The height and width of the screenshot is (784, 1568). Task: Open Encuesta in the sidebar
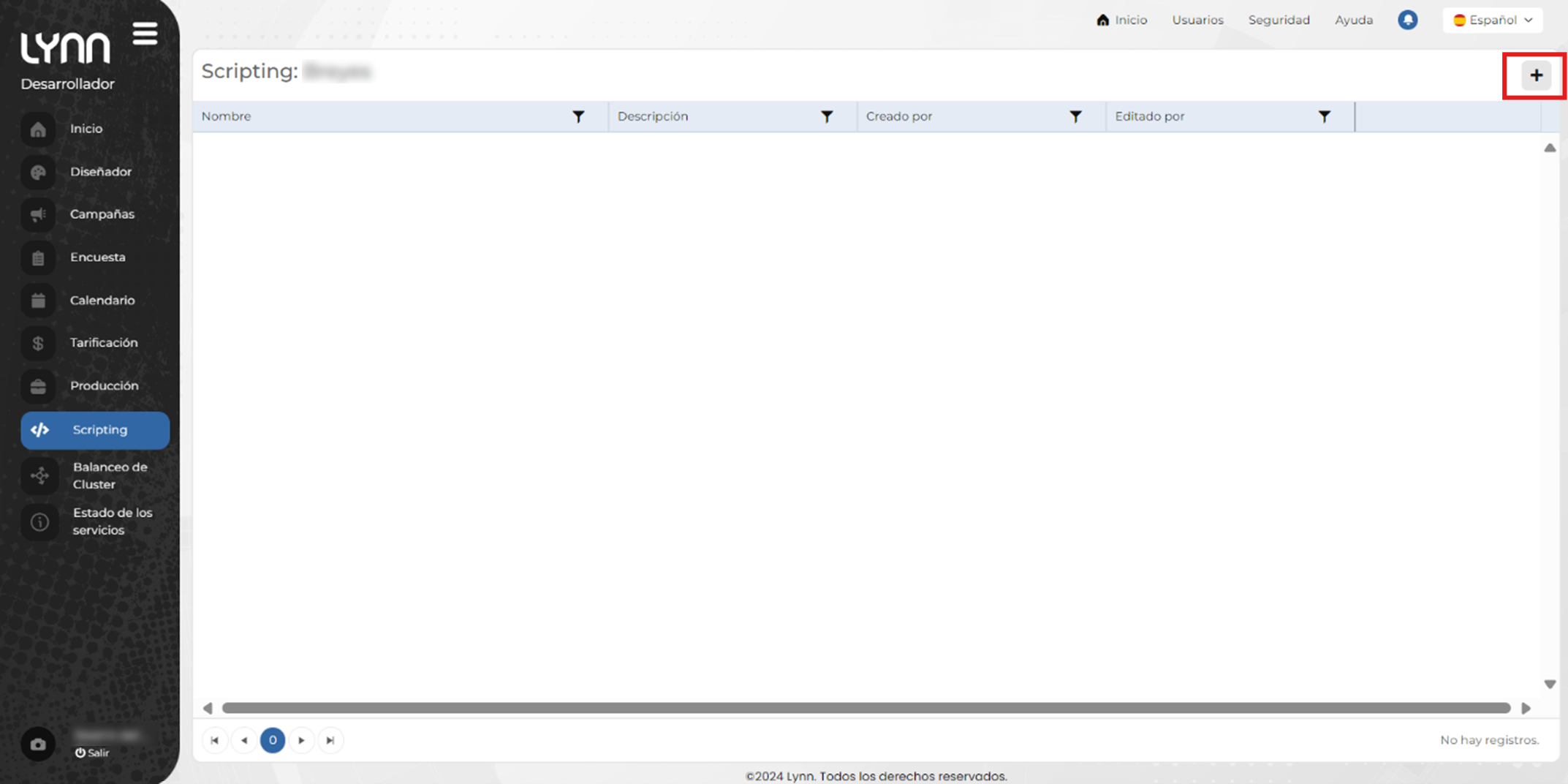(98, 257)
